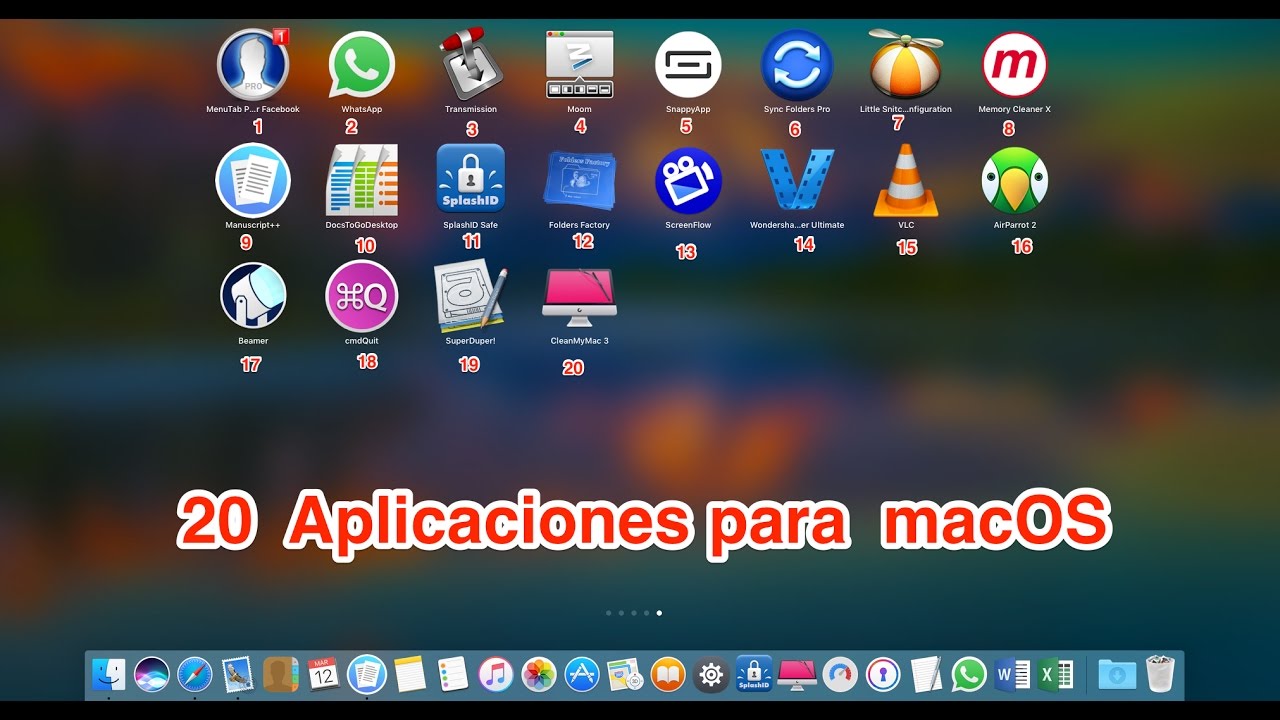Image resolution: width=1280 pixels, height=720 pixels.
Task: Open Mail stamp icon in Dock
Action: tap(238, 674)
